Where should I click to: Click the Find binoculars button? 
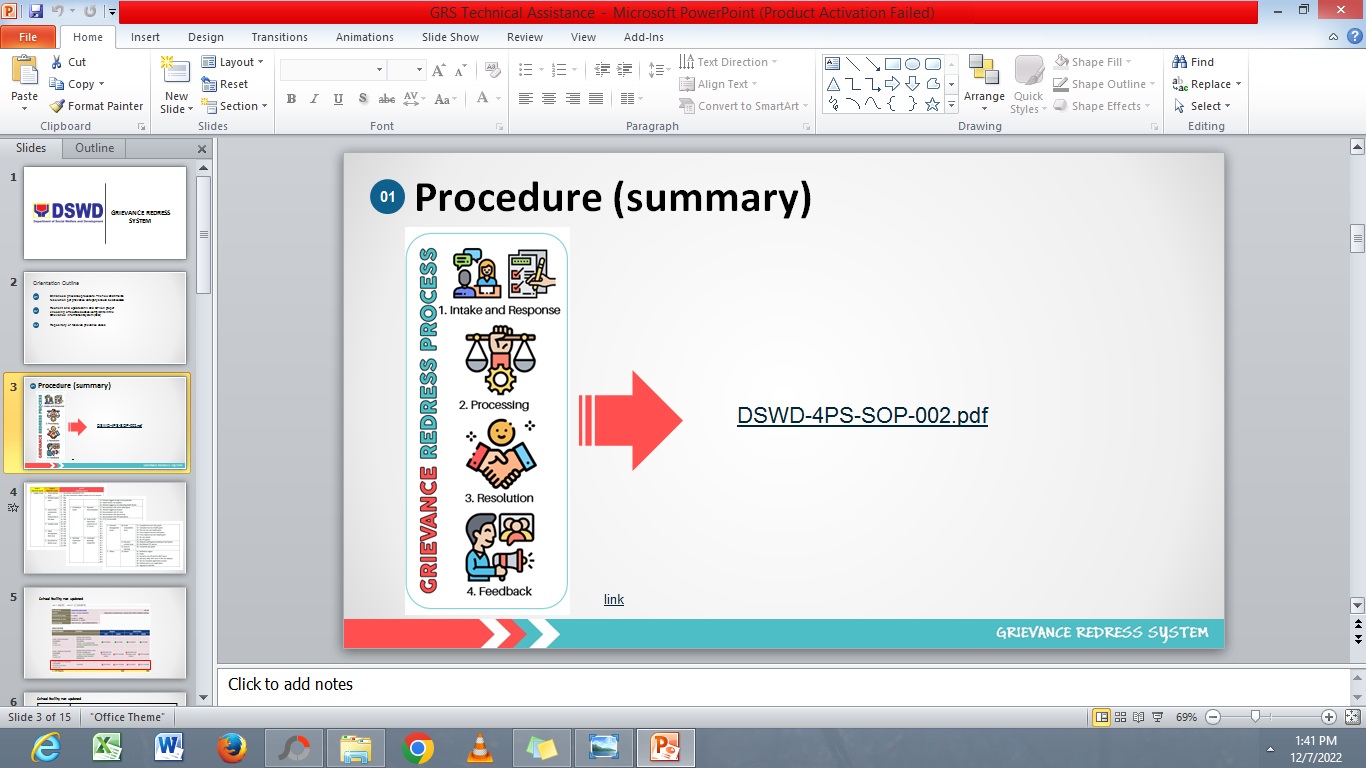tap(1193, 62)
